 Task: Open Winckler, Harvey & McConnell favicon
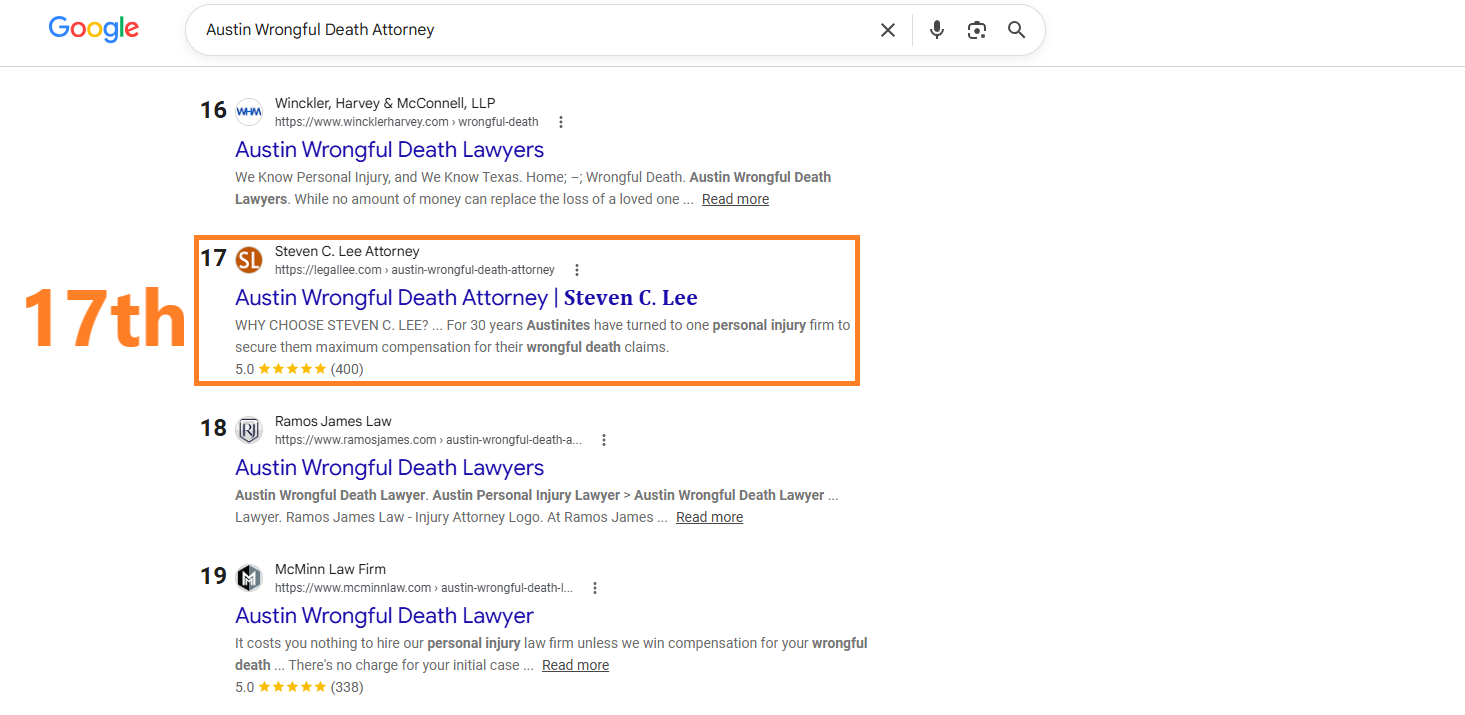(x=249, y=112)
